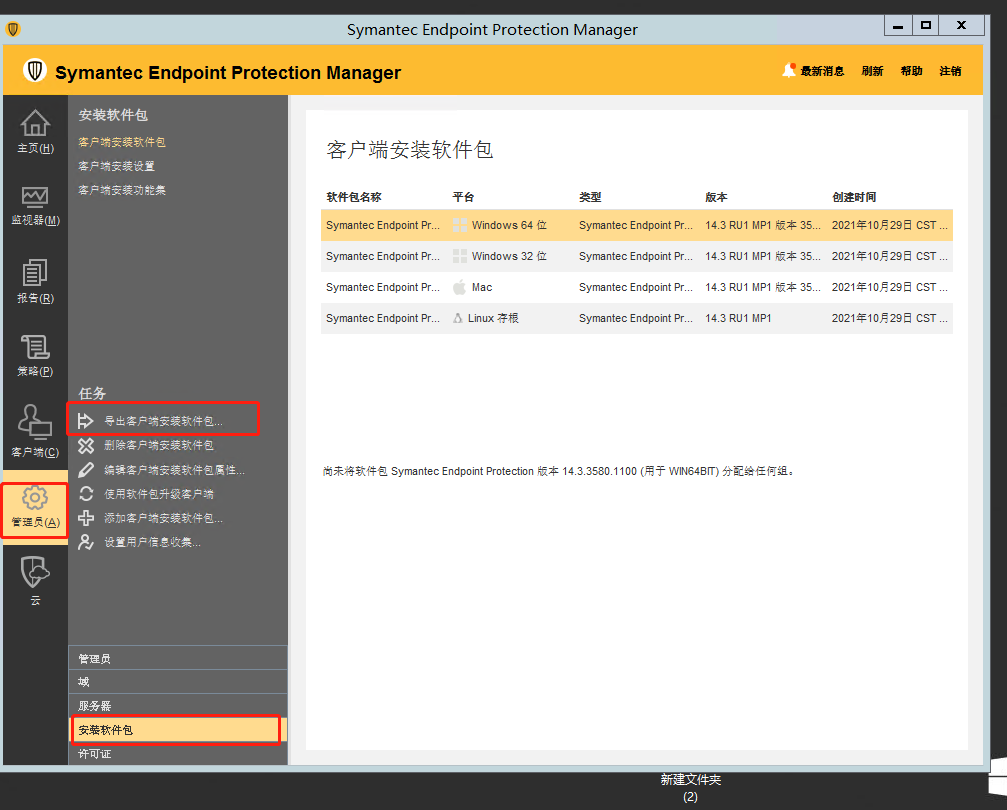Click the edit package properties pencil icon
The image size is (1007, 810).
85,470
